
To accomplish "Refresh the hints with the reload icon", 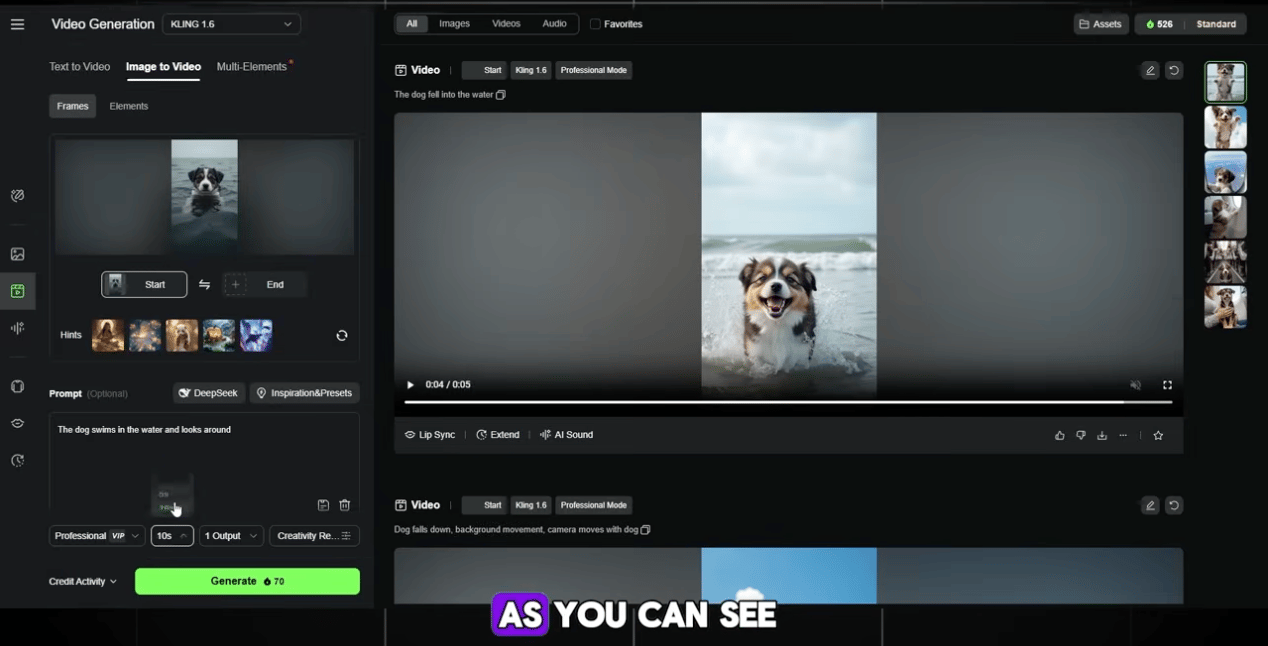I will tap(342, 336).
